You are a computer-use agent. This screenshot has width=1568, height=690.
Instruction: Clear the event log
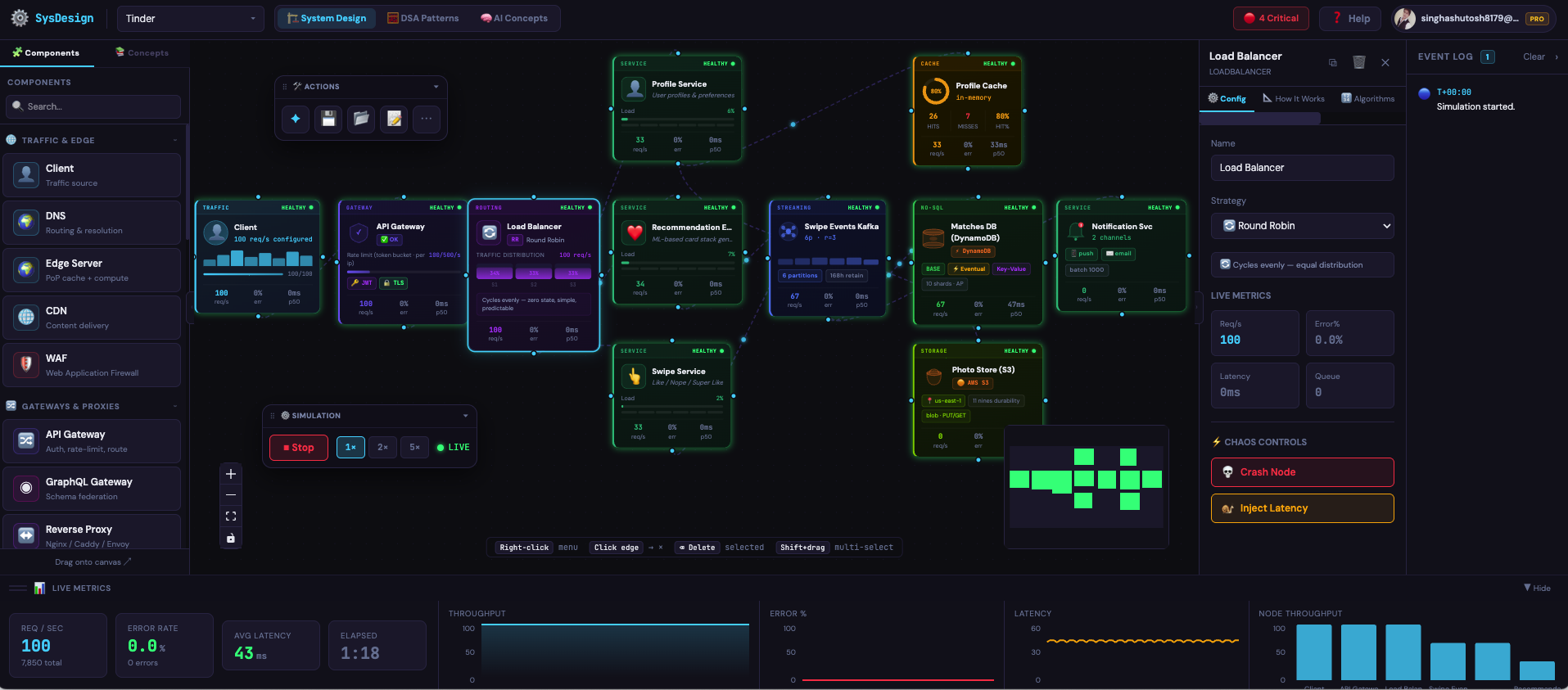click(x=1534, y=57)
